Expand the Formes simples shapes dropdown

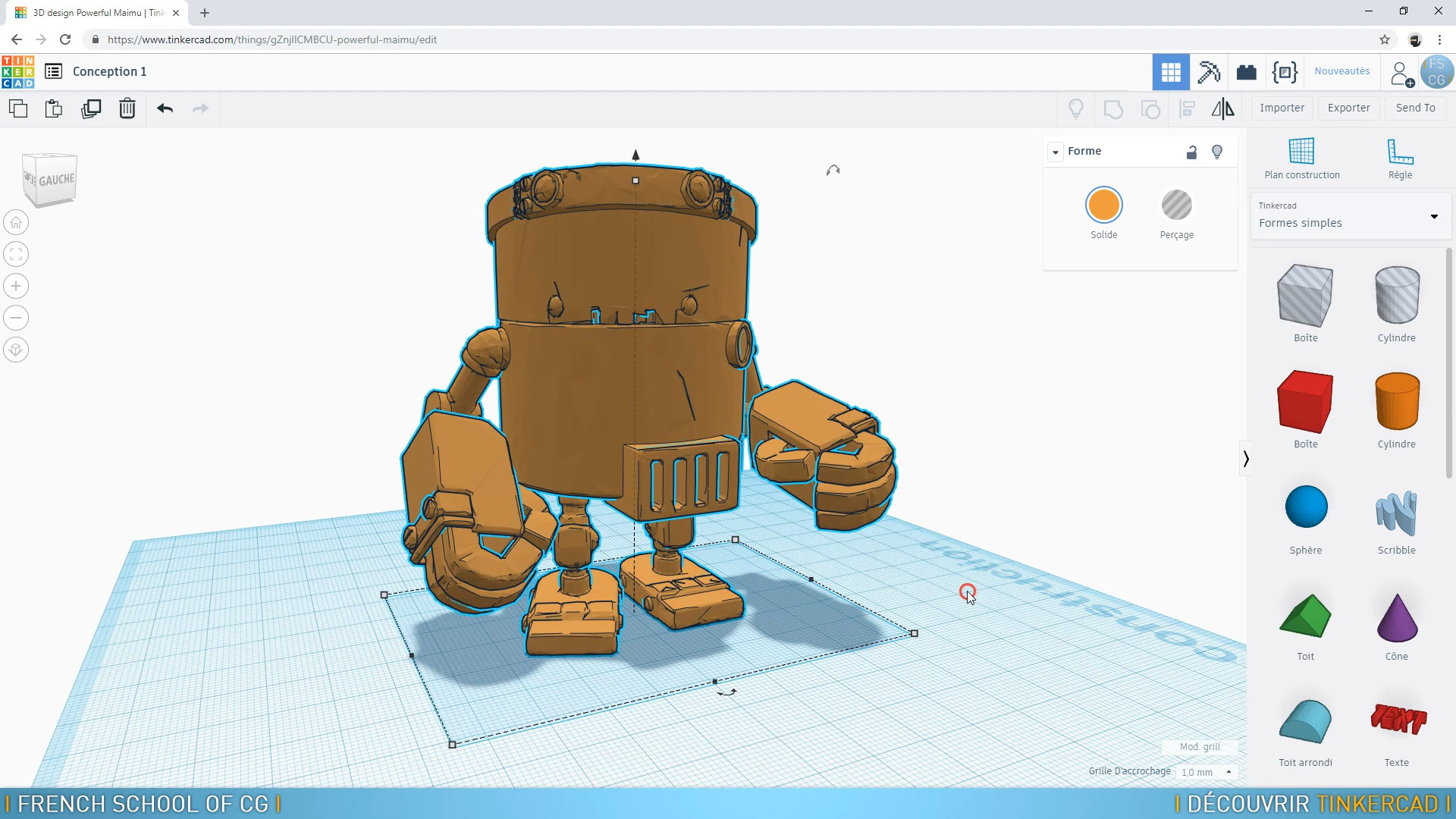point(1433,216)
